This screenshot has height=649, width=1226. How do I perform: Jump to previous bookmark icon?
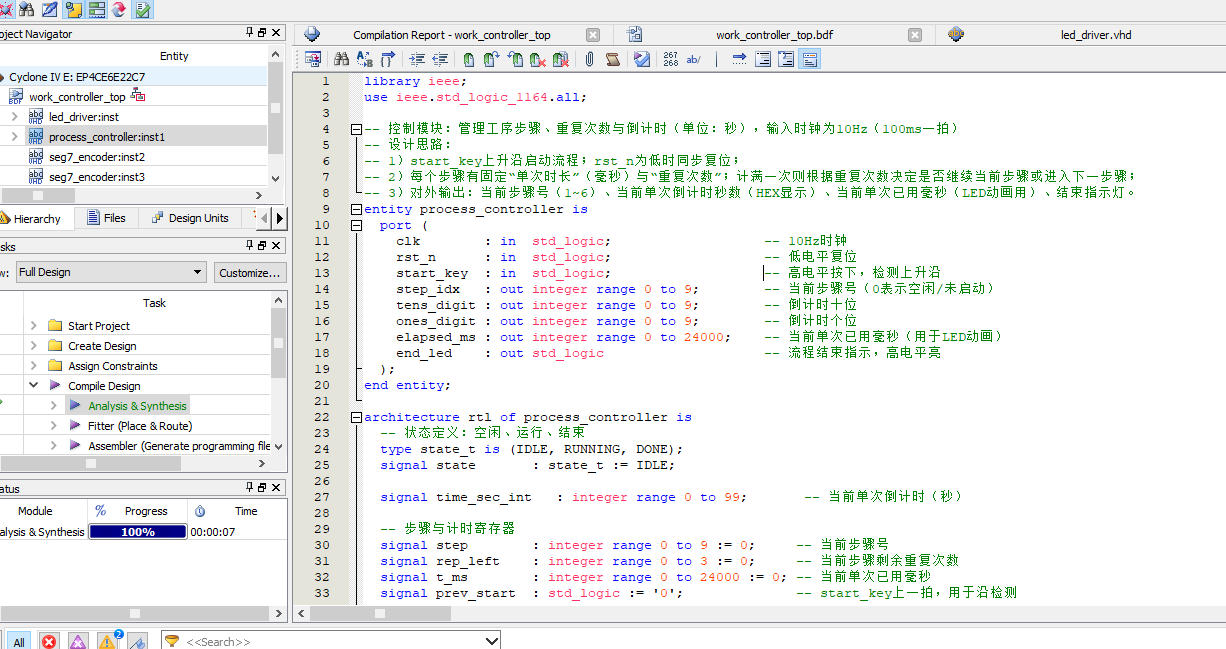(x=515, y=59)
